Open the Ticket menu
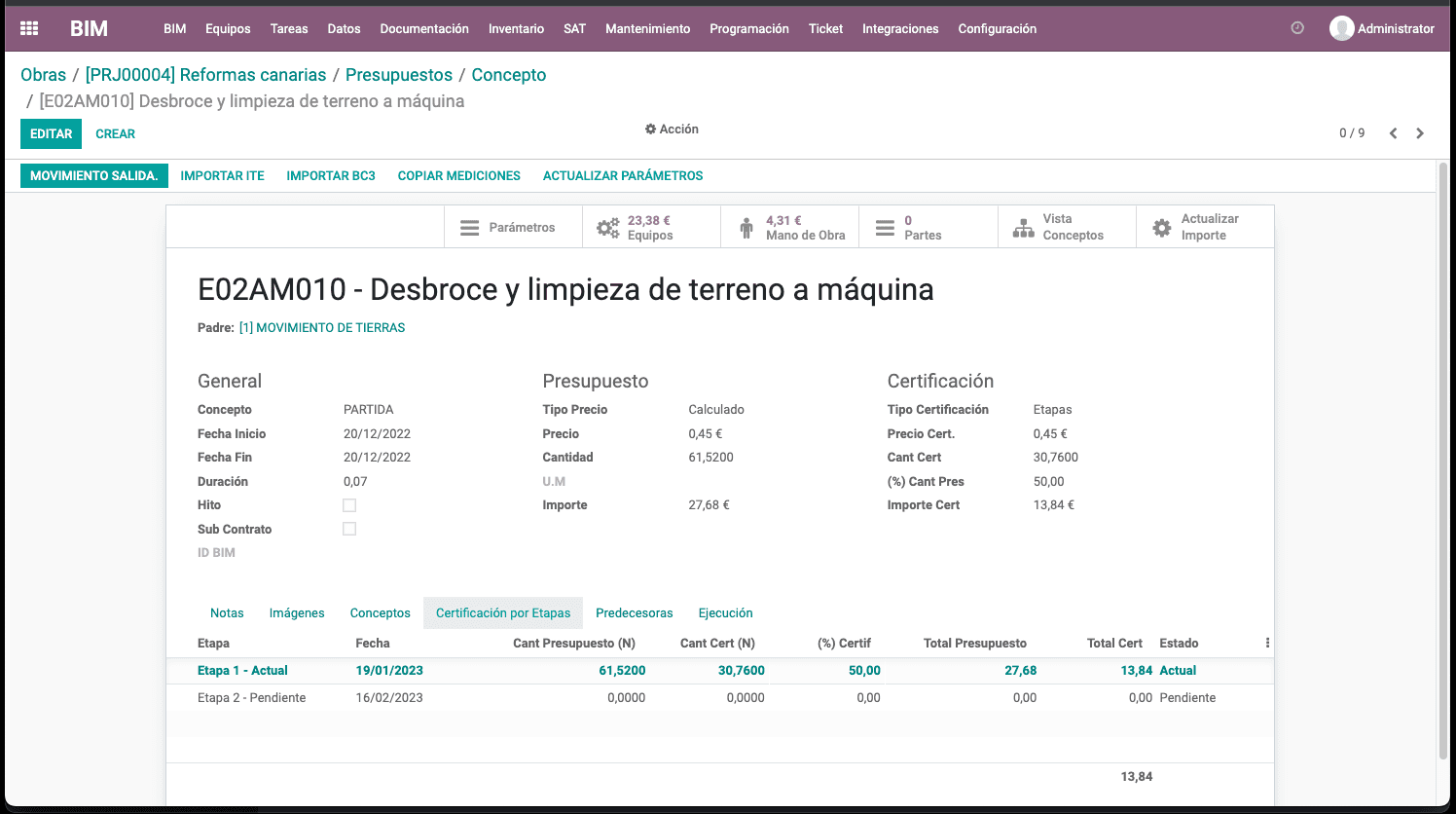1456x814 pixels. (x=825, y=28)
